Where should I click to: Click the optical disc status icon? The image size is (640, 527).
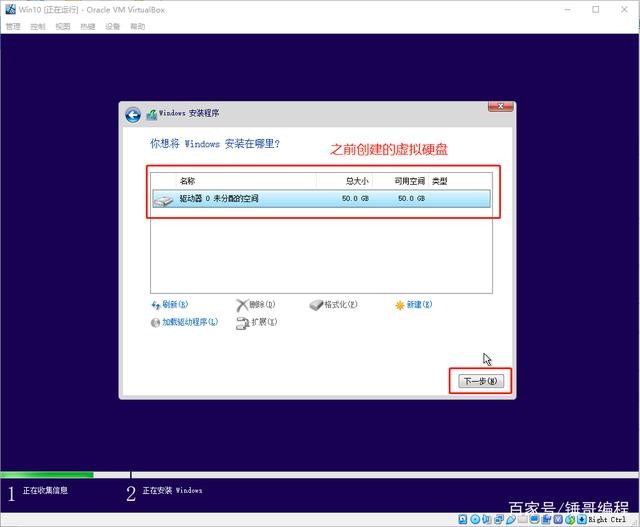pos(475,519)
